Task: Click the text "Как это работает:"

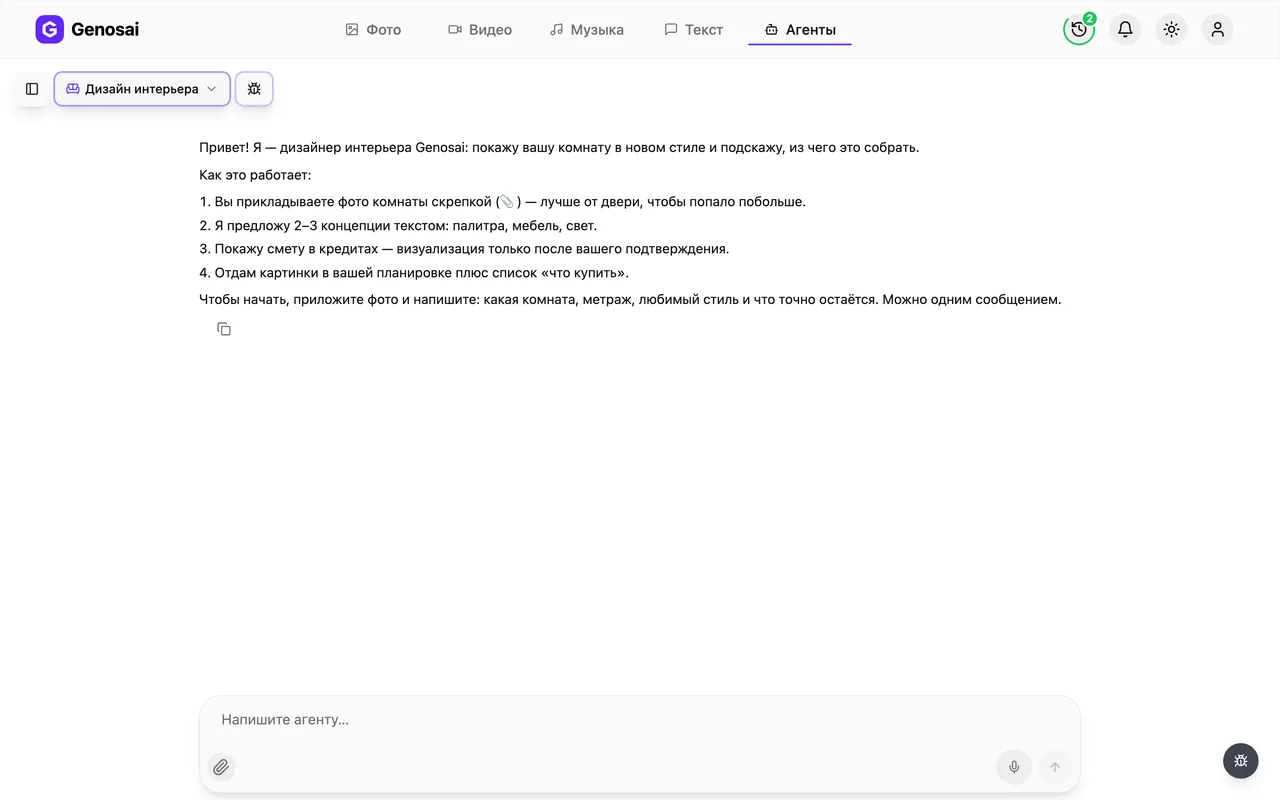Action: (x=256, y=175)
